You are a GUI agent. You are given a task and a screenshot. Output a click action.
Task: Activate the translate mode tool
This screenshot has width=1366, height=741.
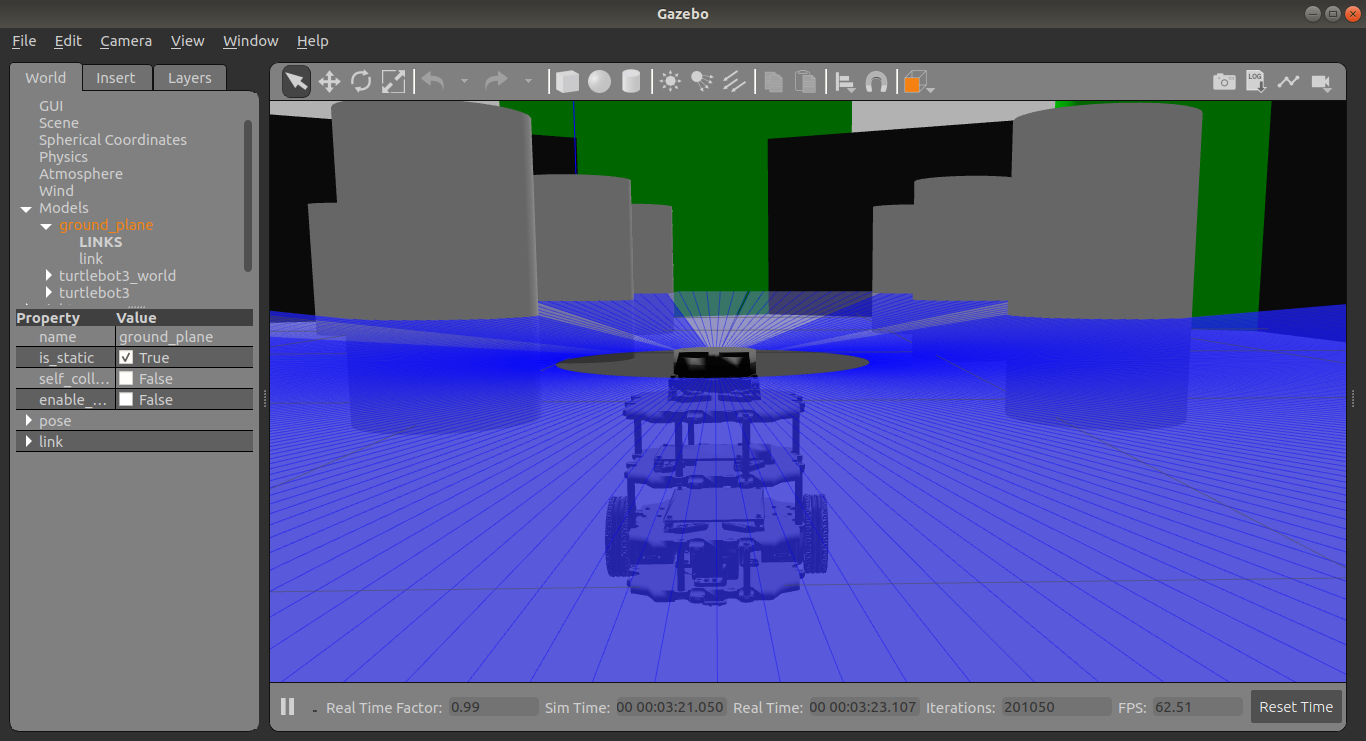coord(329,81)
